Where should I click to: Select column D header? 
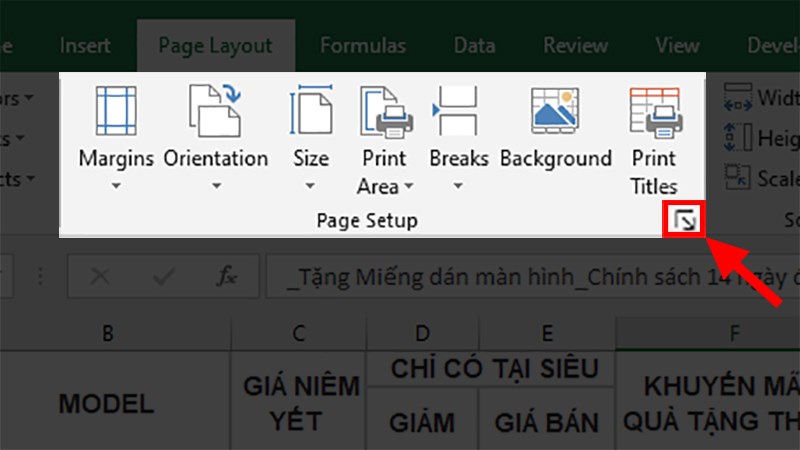tap(422, 334)
